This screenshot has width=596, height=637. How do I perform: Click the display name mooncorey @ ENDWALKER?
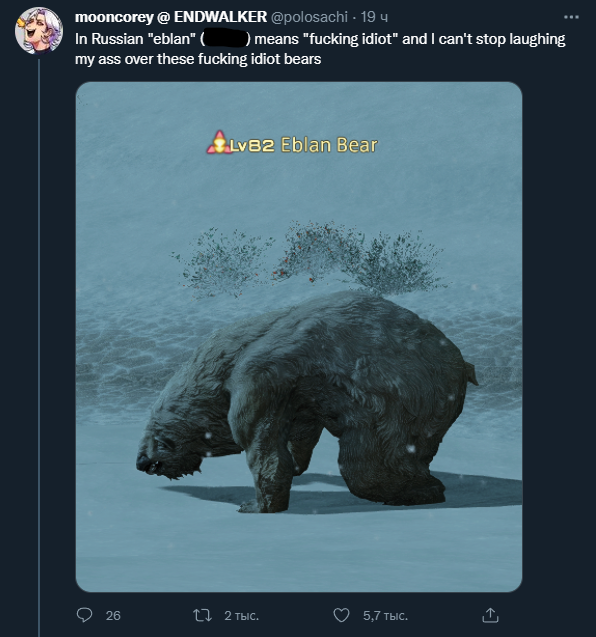click(171, 17)
